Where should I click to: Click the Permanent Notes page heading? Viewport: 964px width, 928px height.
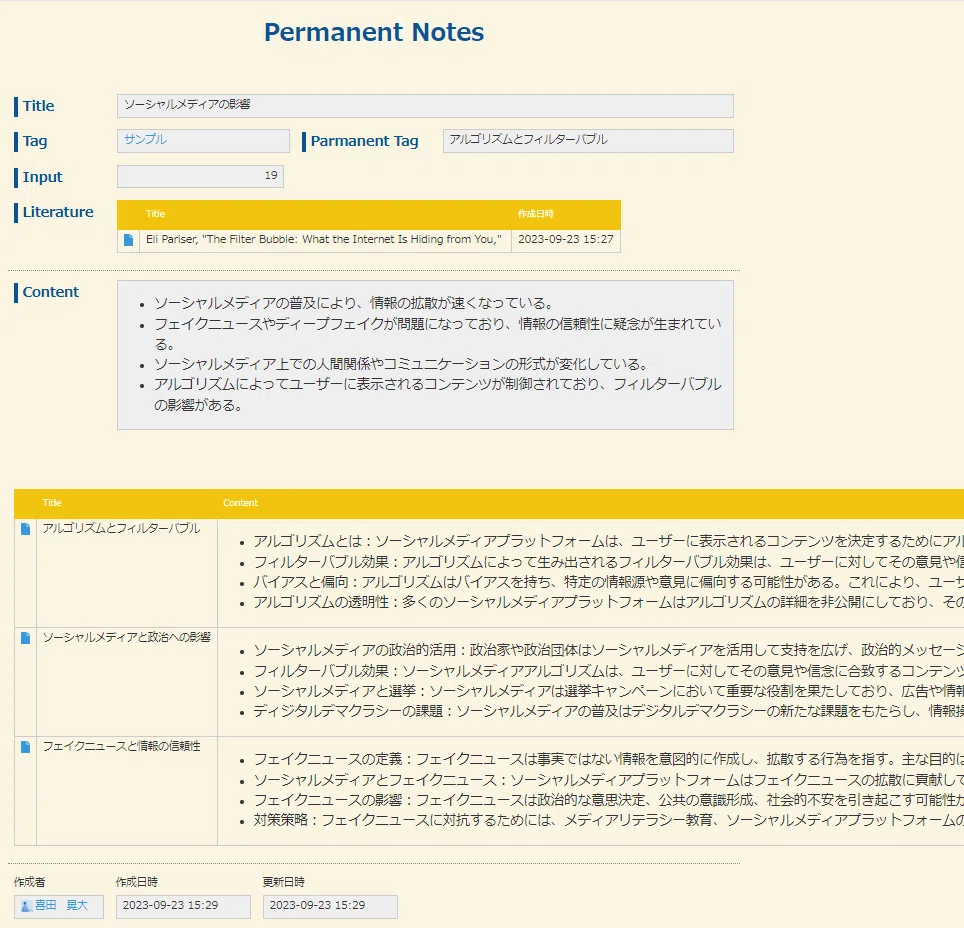[374, 33]
